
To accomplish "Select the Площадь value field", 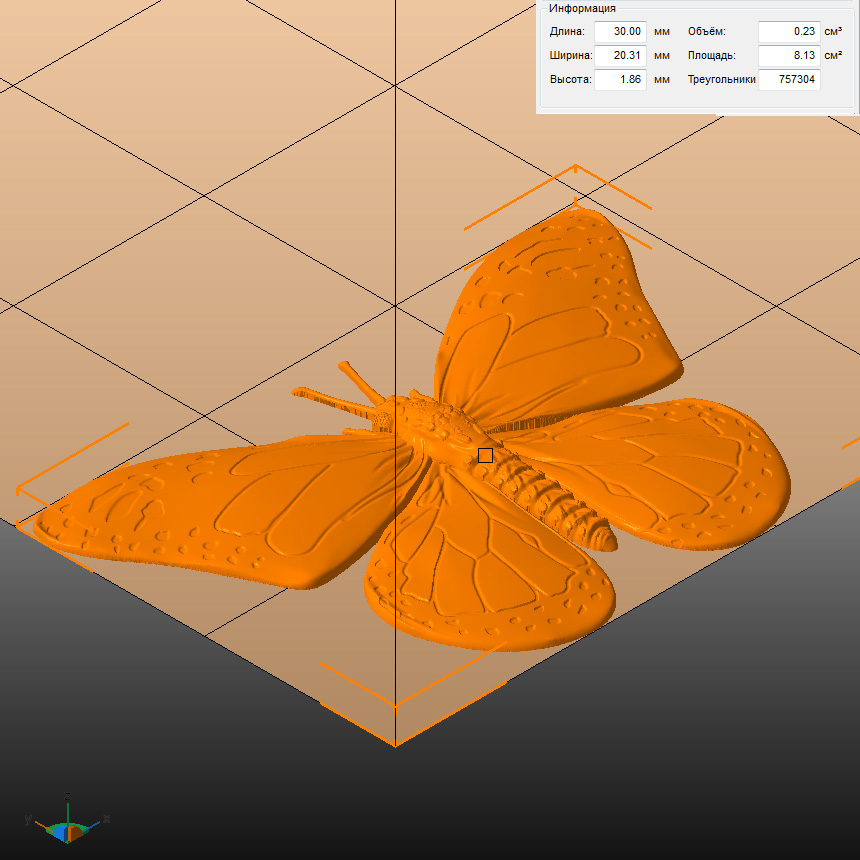I will click(x=788, y=55).
